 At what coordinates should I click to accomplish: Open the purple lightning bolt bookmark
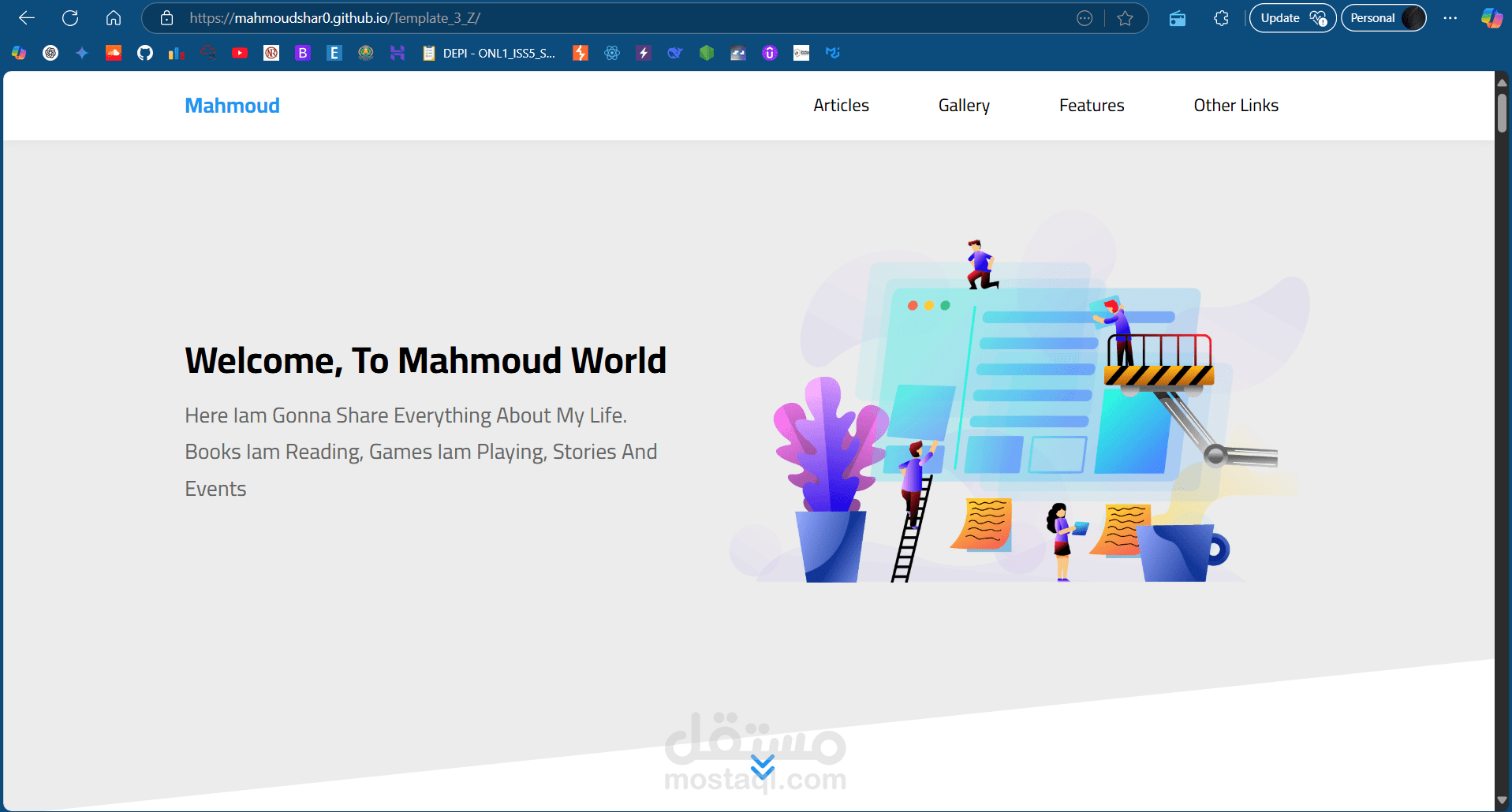(x=644, y=53)
